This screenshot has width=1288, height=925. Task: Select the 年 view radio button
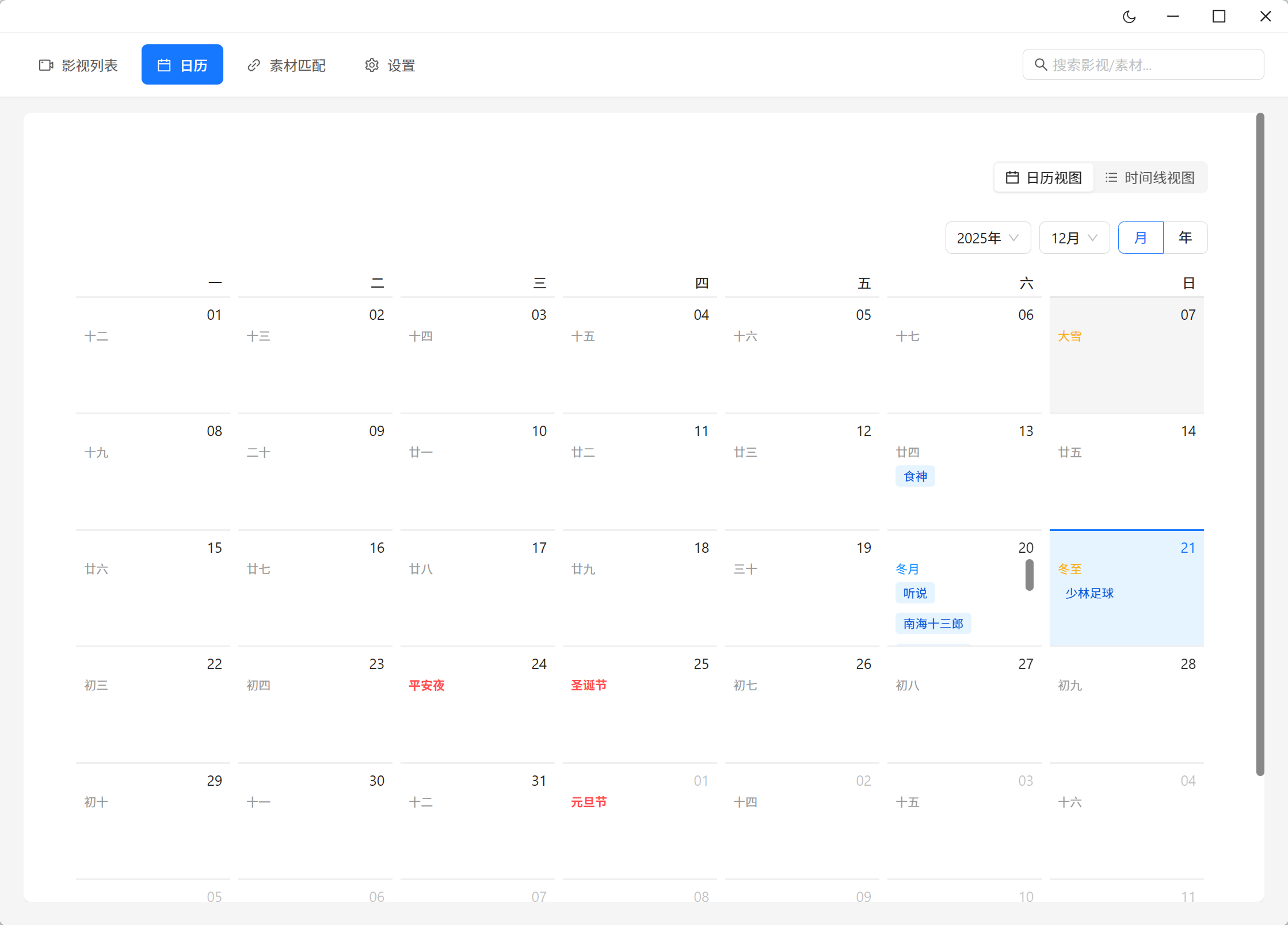click(1185, 238)
